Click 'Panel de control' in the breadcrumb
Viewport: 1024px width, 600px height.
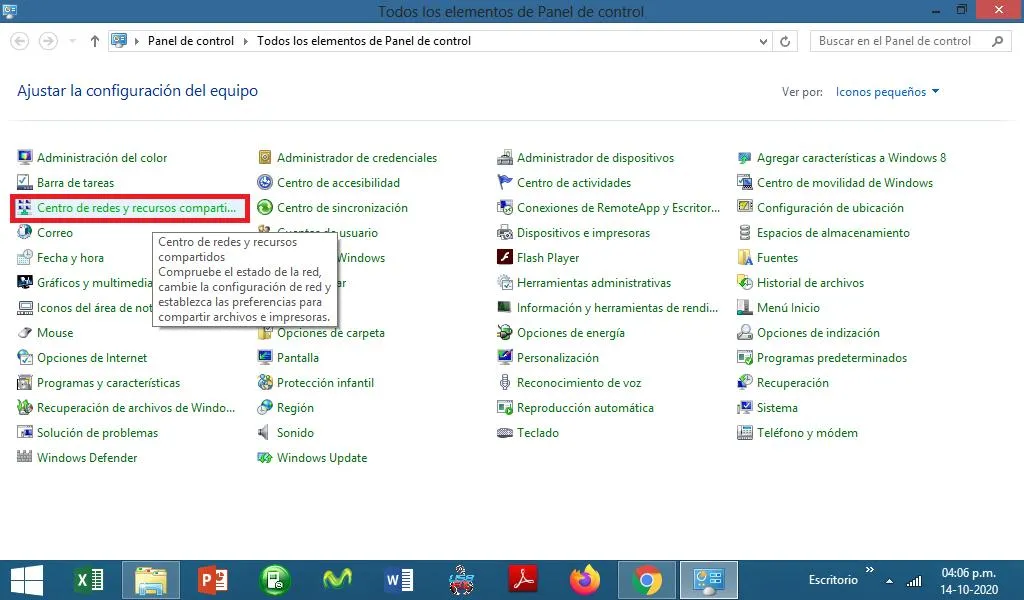190,41
